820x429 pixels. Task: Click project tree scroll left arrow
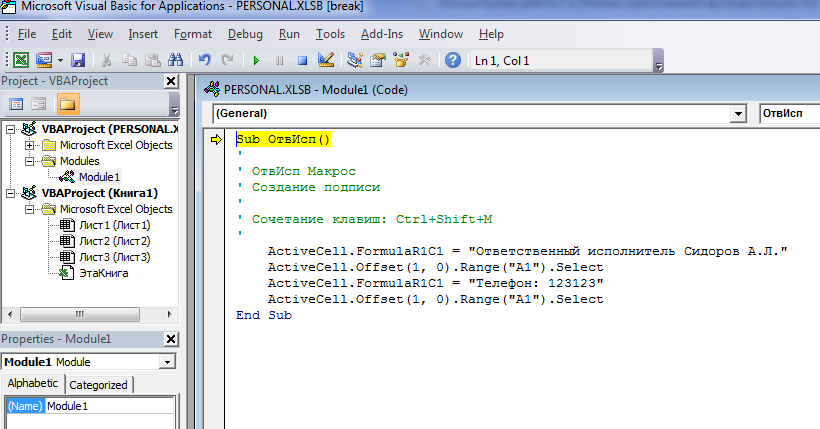click(x=10, y=314)
